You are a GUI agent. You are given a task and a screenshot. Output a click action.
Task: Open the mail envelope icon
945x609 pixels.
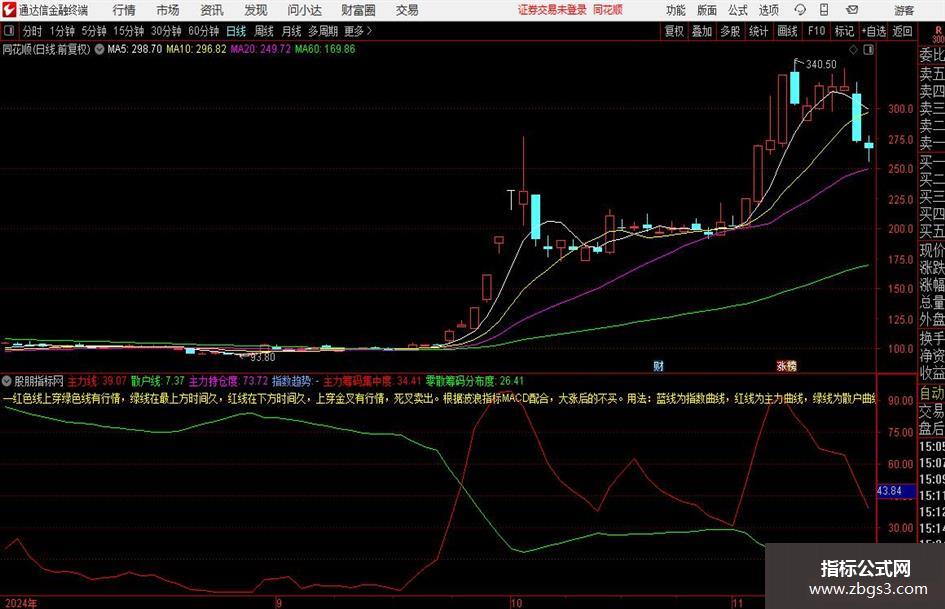pos(852,10)
